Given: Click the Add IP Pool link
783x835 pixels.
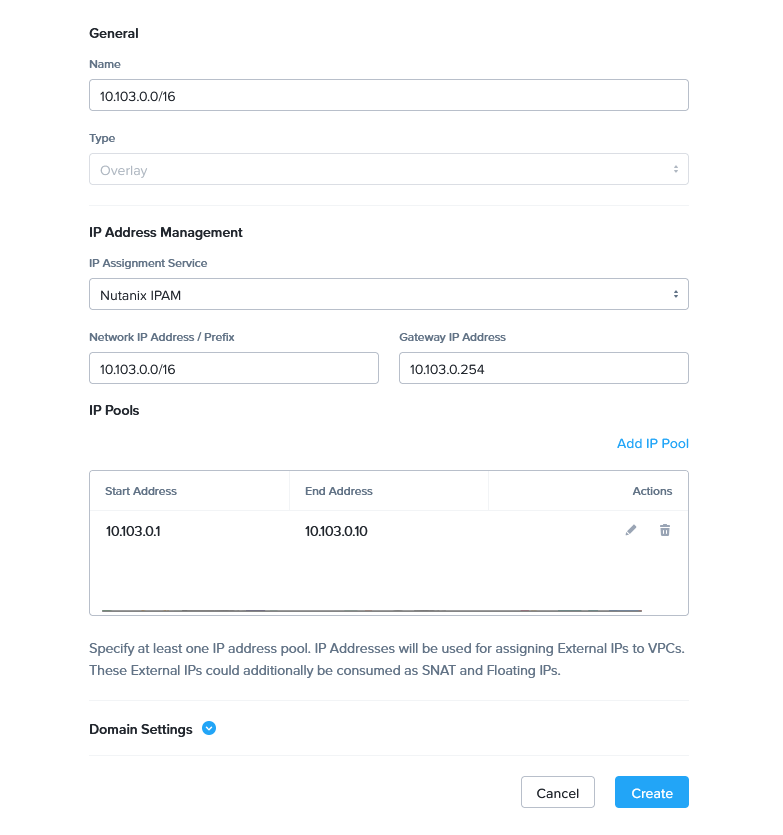Looking at the screenshot, I should click(652, 443).
